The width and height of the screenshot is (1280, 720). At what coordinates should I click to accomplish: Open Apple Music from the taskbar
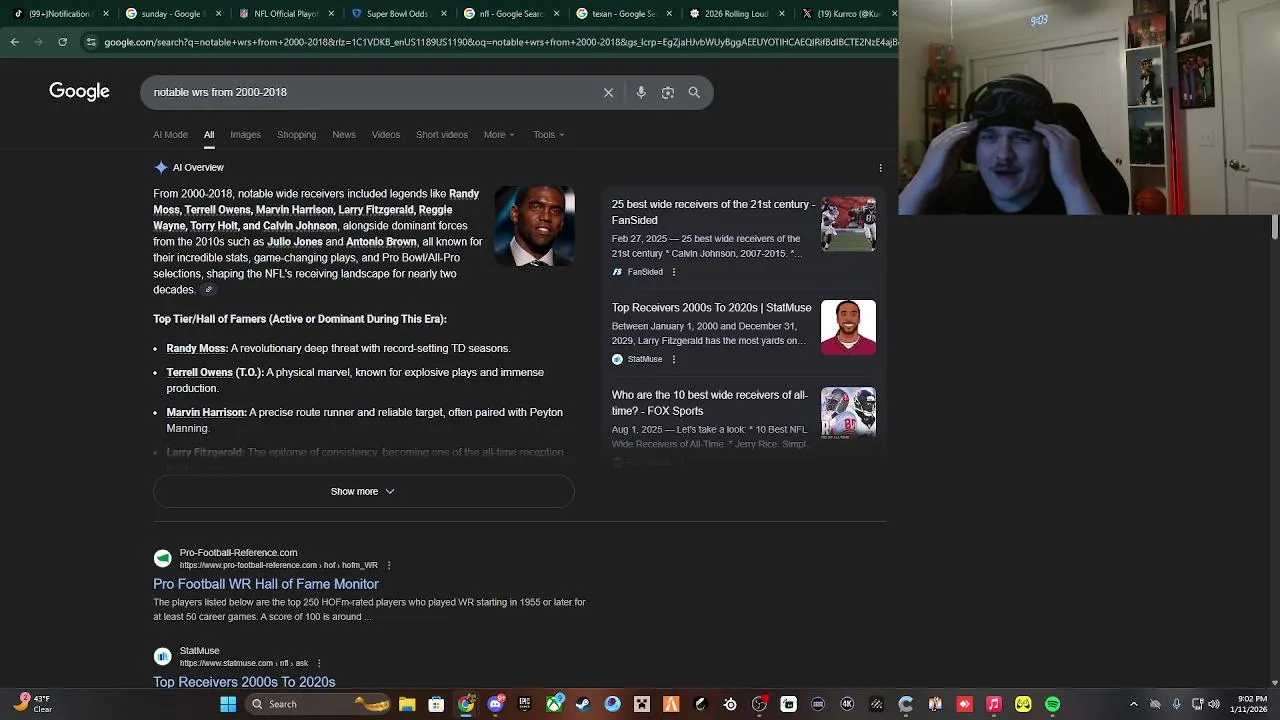994,704
